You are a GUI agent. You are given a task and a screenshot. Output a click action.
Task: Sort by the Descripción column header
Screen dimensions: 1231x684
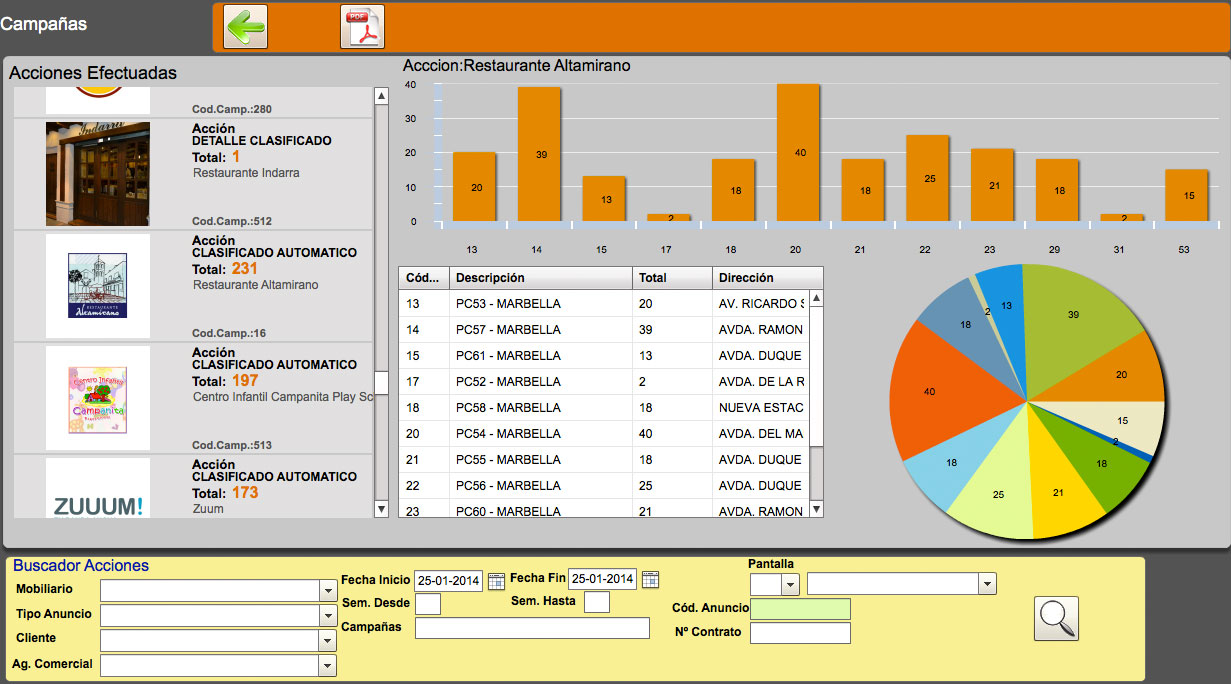(x=540, y=278)
